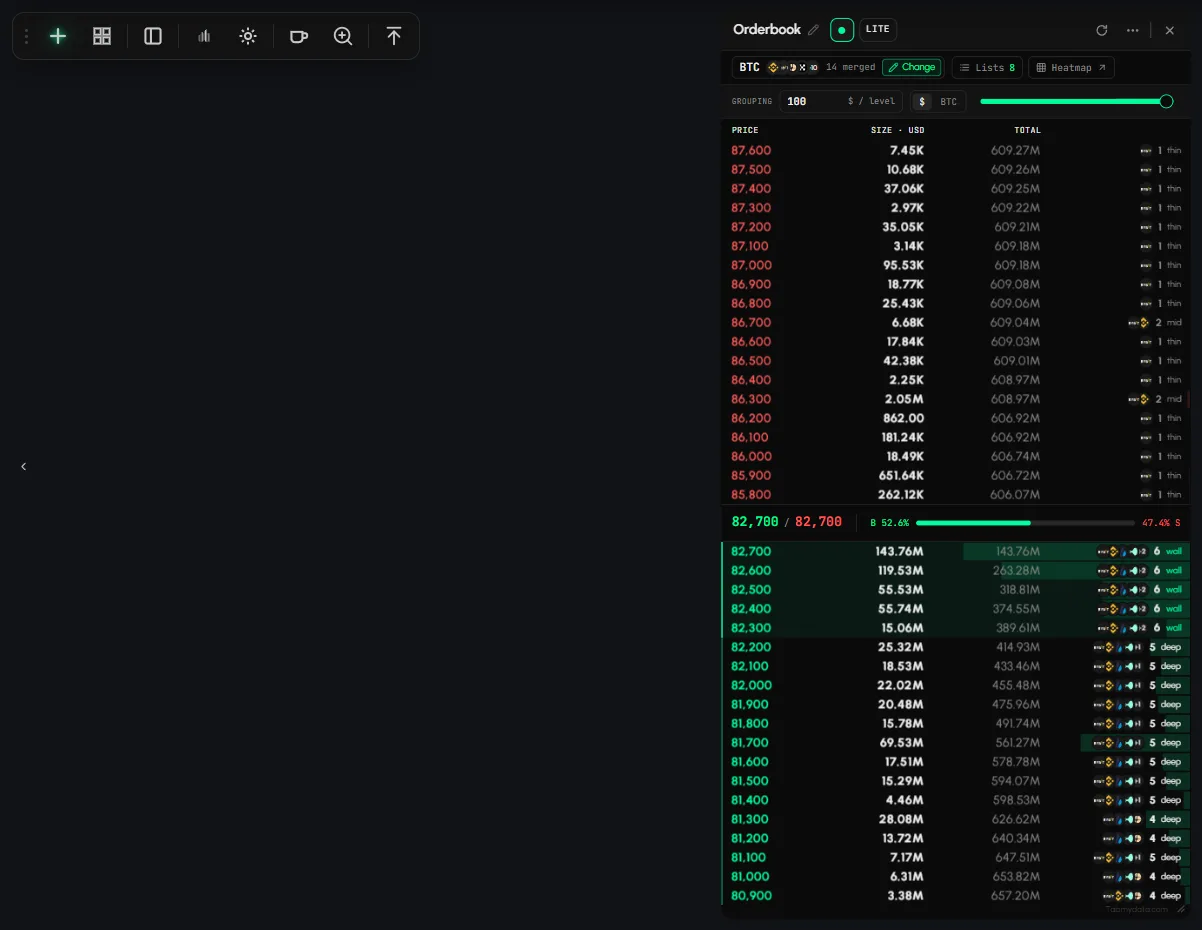Image resolution: width=1202 pixels, height=930 pixels.
Task: Click the exchange icons in the 82,000 row
Action: click(x=1118, y=685)
